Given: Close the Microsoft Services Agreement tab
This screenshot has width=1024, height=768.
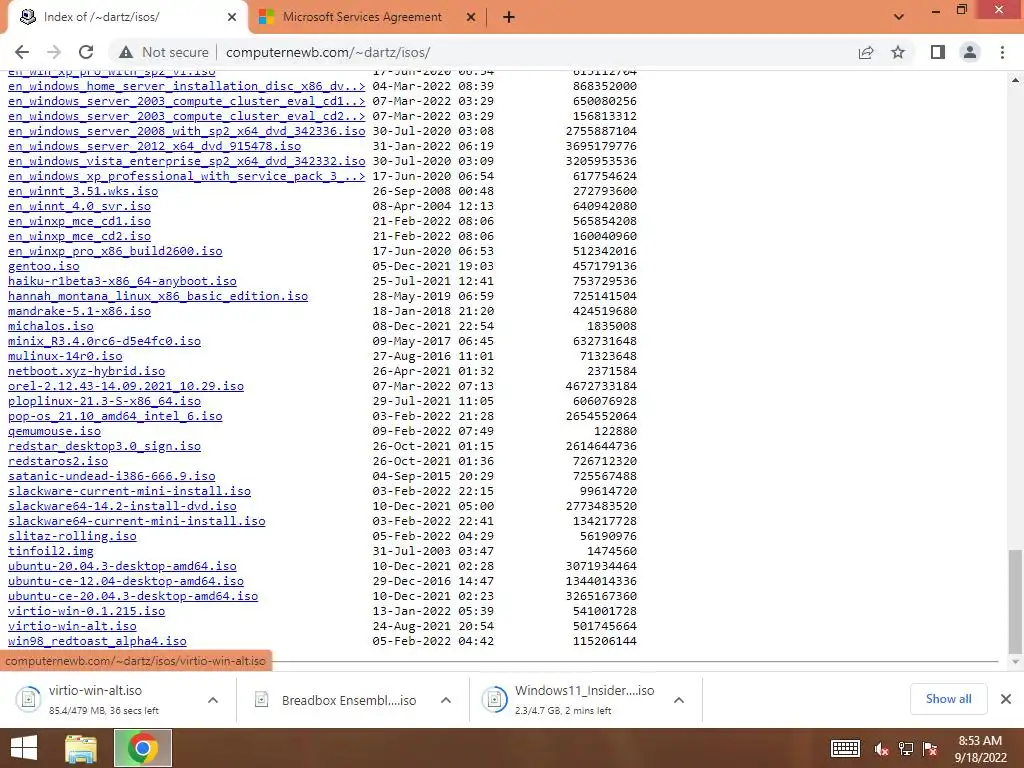Looking at the screenshot, I should [471, 17].
